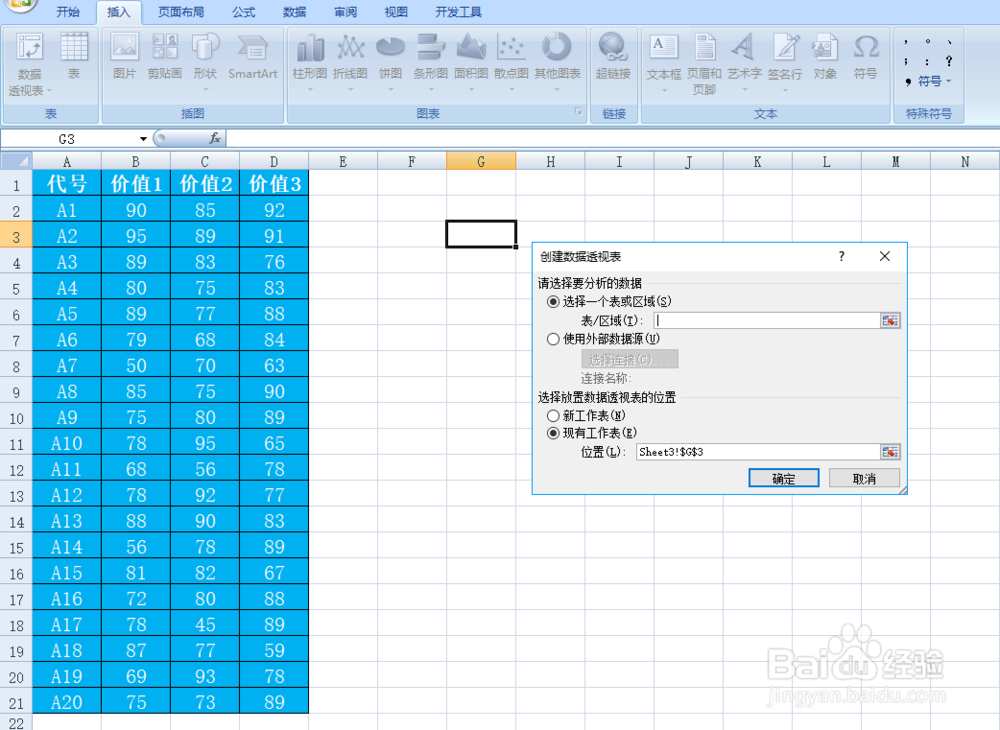Click the cell containing A10
The width and height of the screenshot is (1000, 730).
[x=67, y=442]
